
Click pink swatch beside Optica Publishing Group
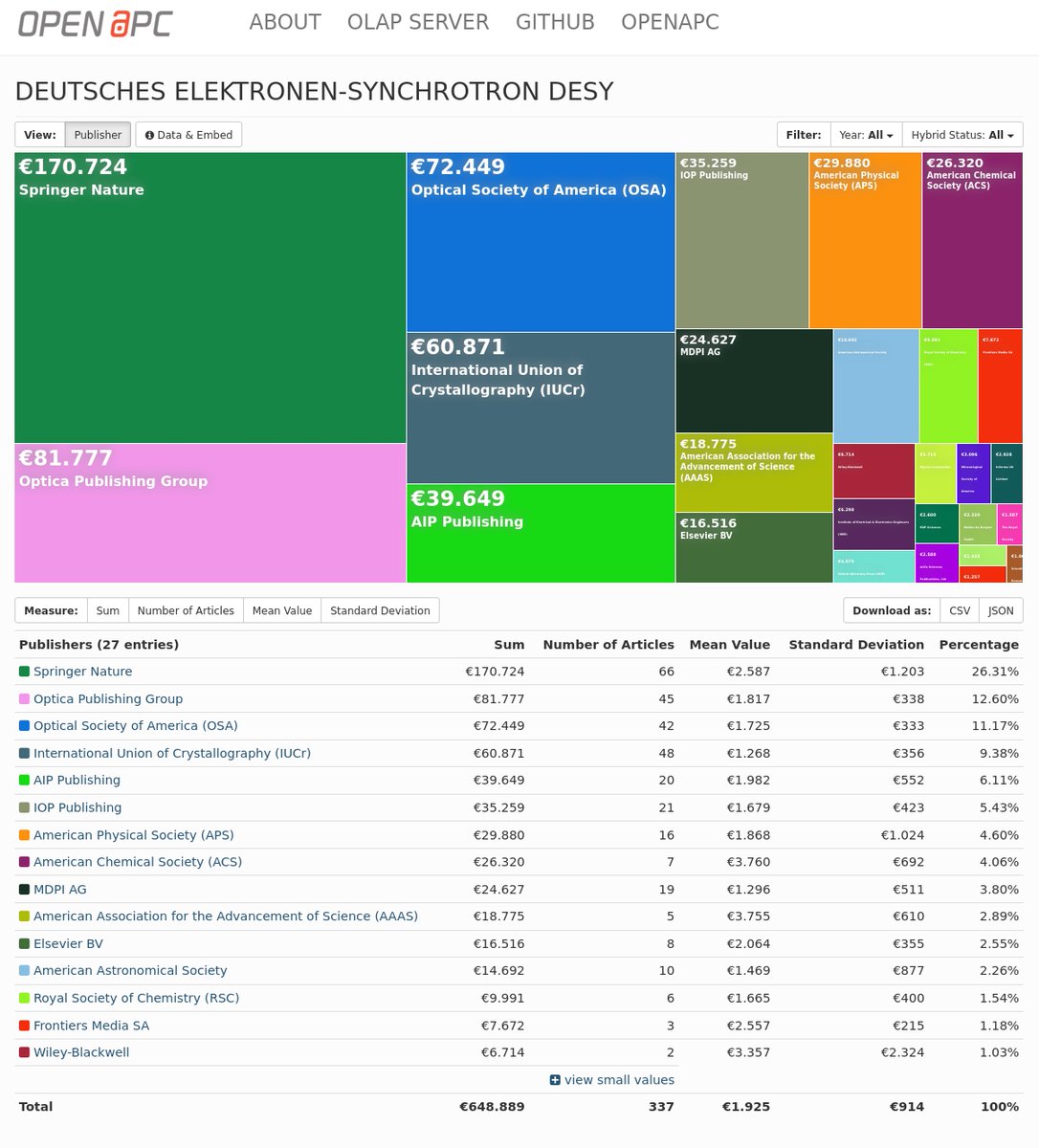(24, 699)
